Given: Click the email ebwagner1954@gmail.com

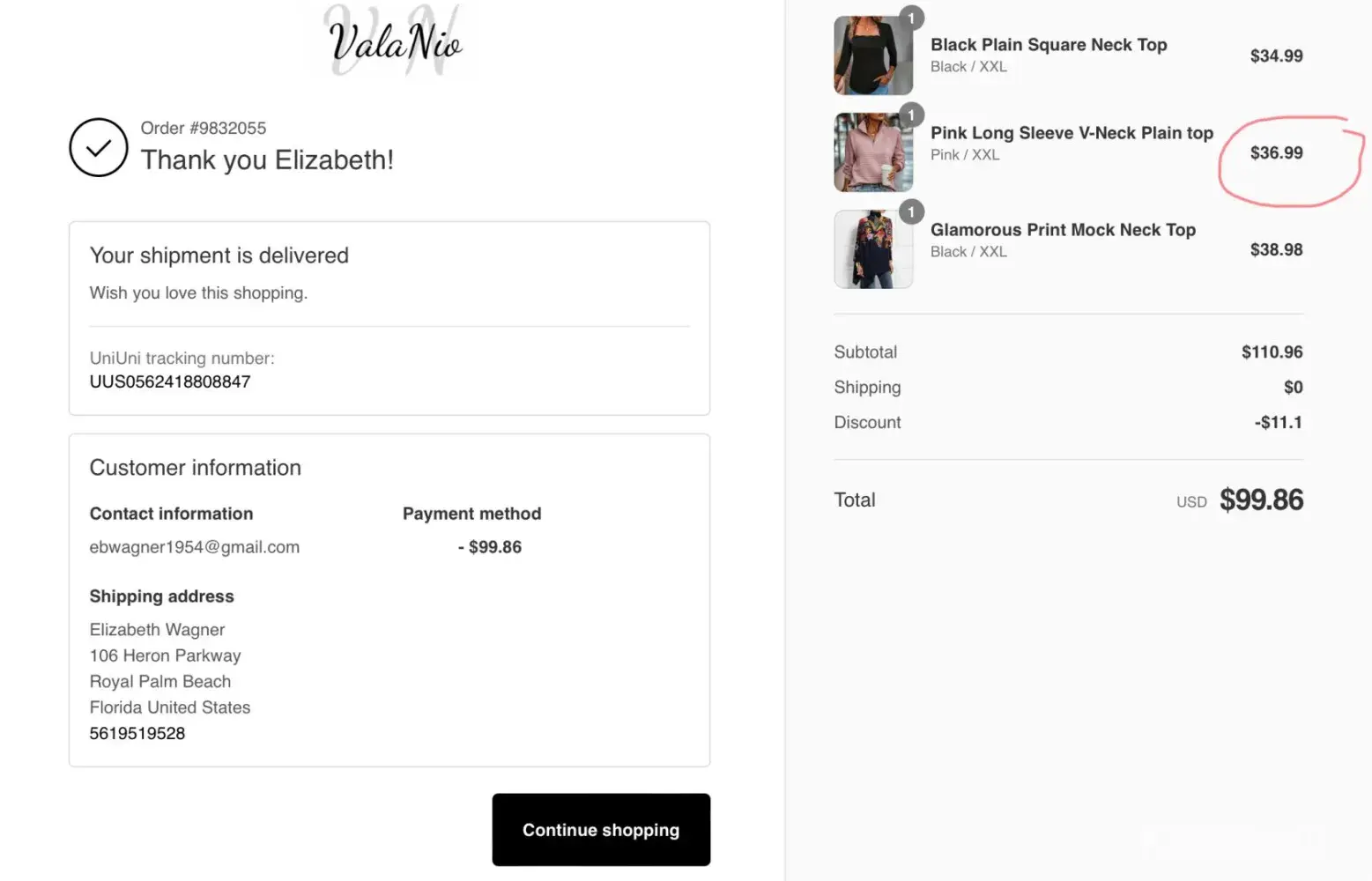Looking at the screenshot, I should [194, 547].
